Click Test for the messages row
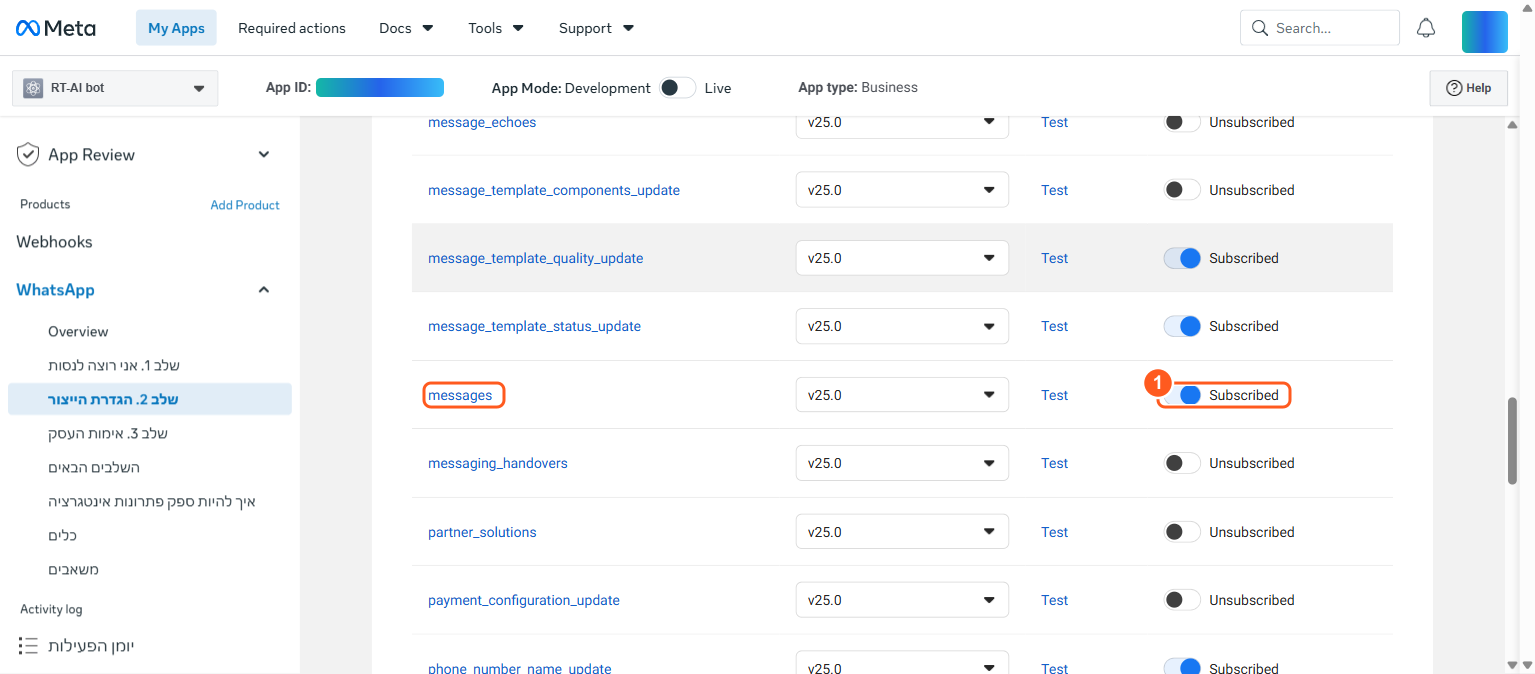This screenshot has height=674, width=1535. (1054, 395)
